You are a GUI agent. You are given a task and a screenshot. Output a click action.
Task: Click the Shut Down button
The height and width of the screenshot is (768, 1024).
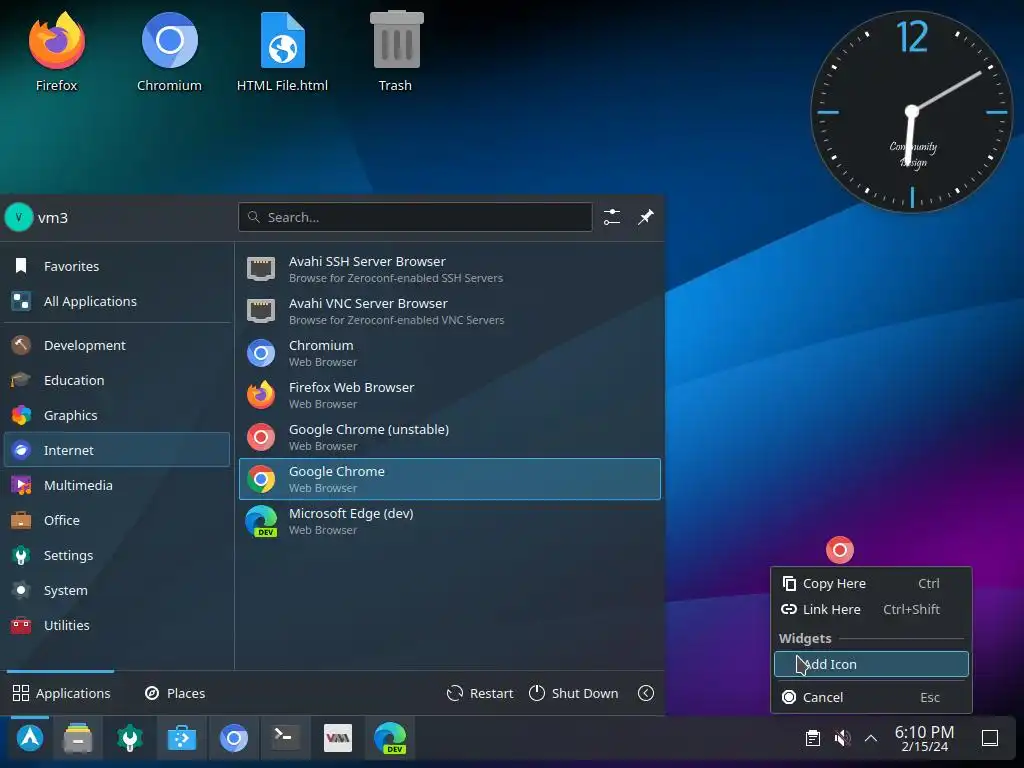573,693
